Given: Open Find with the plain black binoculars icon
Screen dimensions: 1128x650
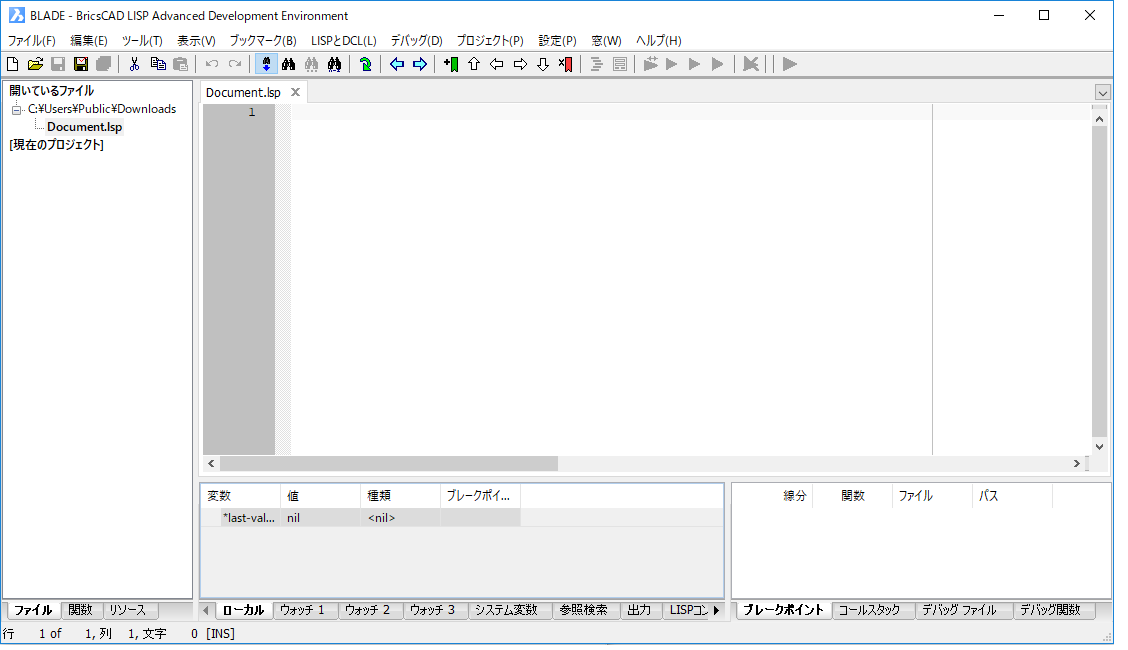Looking at the screenshot, I should 288,64.
